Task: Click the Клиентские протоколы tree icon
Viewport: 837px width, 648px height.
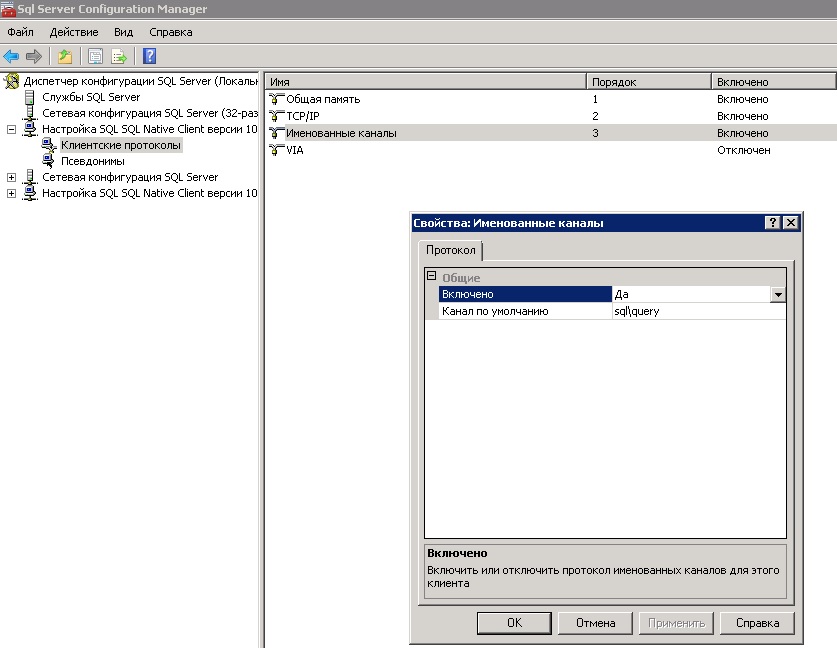Action: tap(49, 145)
